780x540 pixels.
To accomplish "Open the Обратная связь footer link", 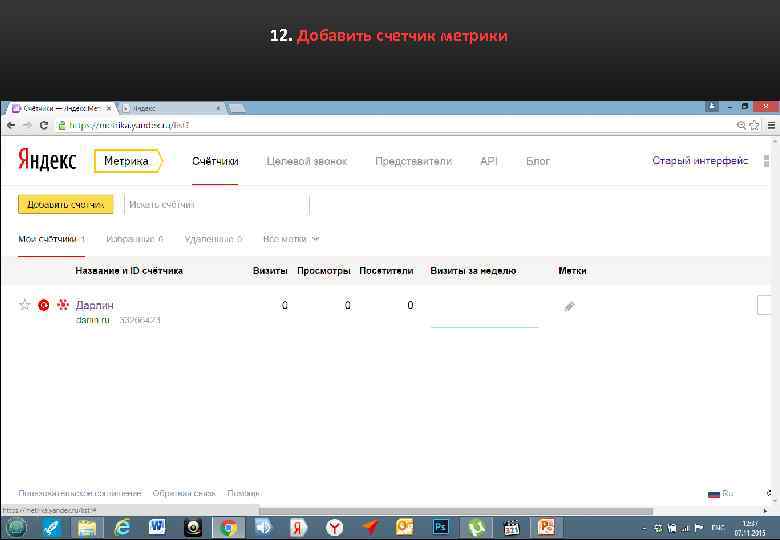I will (x=184, y=493).
